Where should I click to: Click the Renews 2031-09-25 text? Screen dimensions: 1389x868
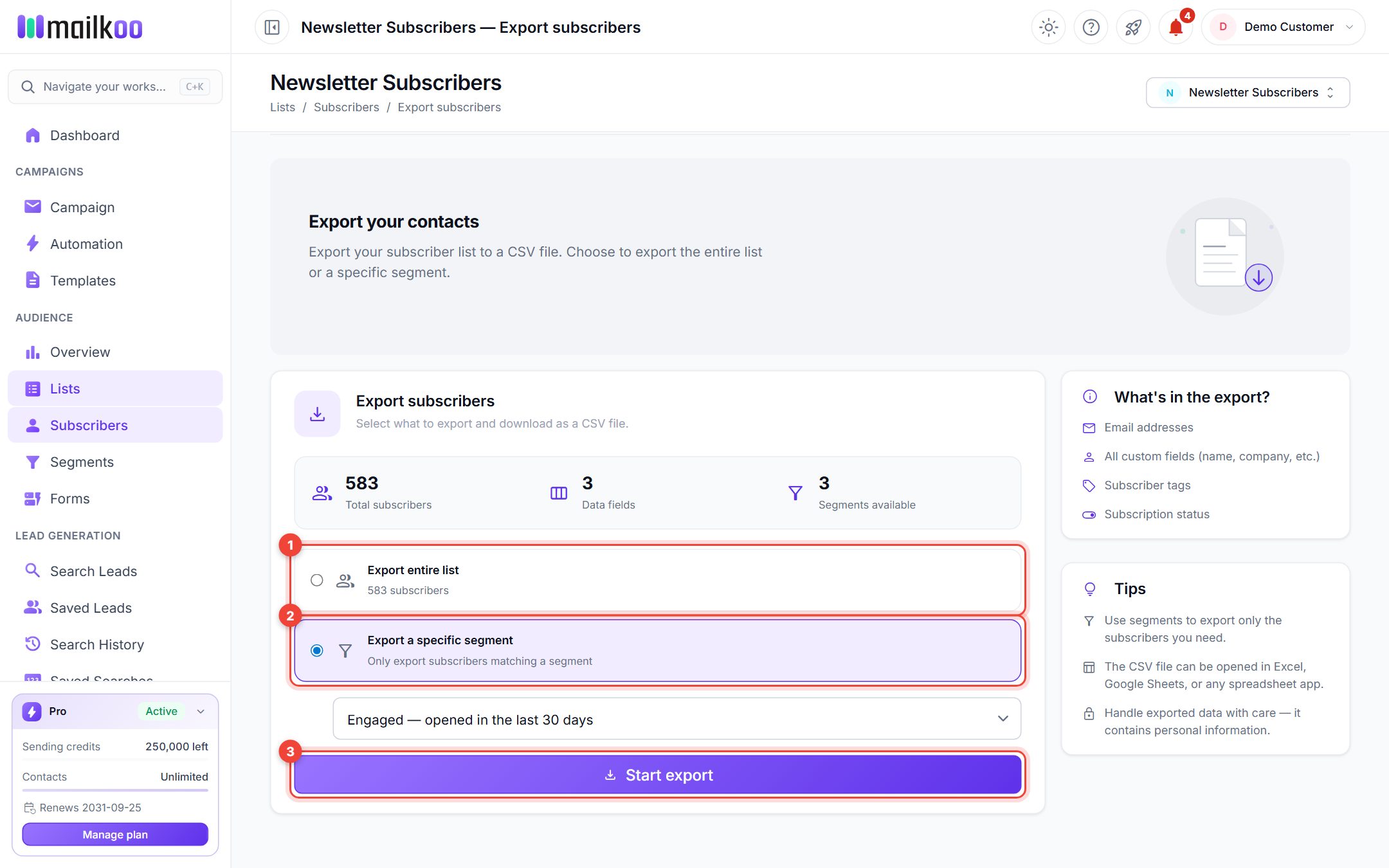(90, 808)
